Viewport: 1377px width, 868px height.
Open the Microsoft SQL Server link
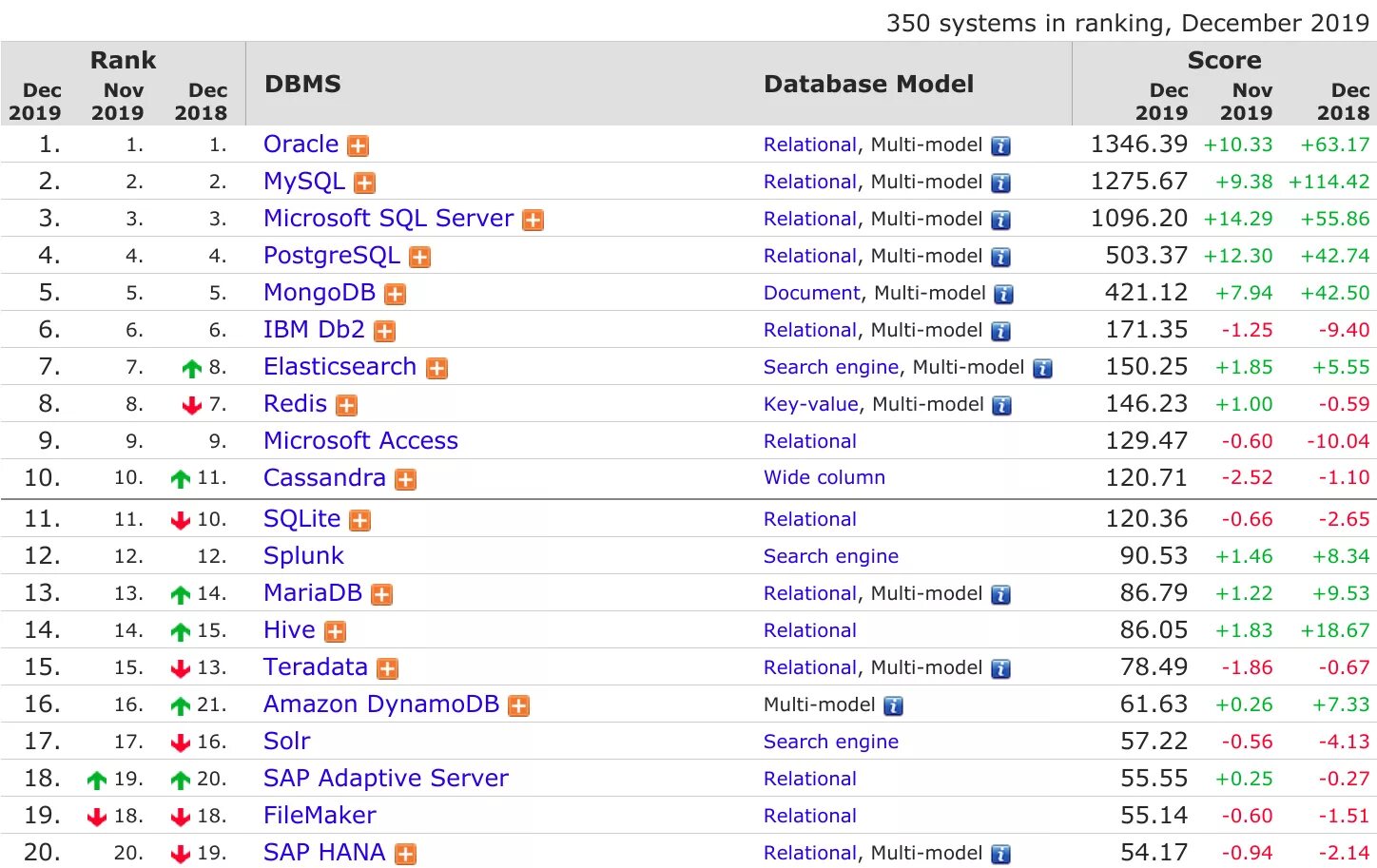pyautogui.click(x=389, y=219)
